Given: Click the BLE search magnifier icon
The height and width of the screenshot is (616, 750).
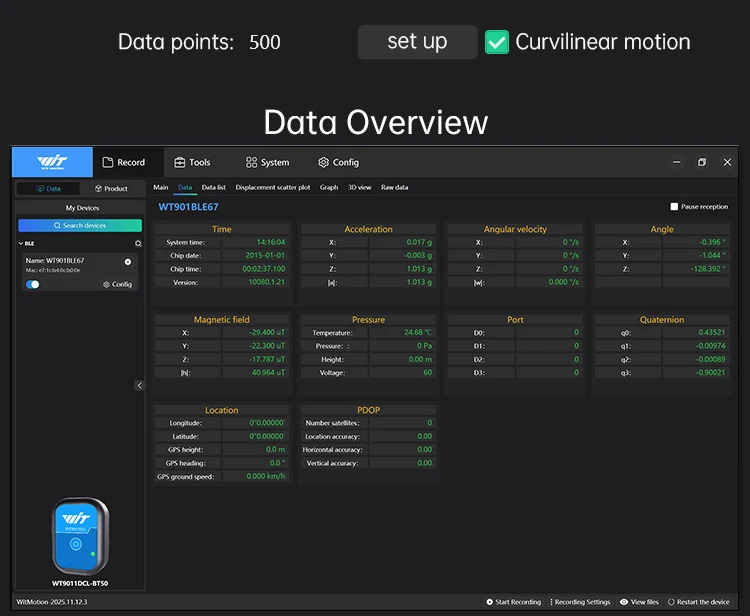Looking at the screenshot, I should 138,243.
